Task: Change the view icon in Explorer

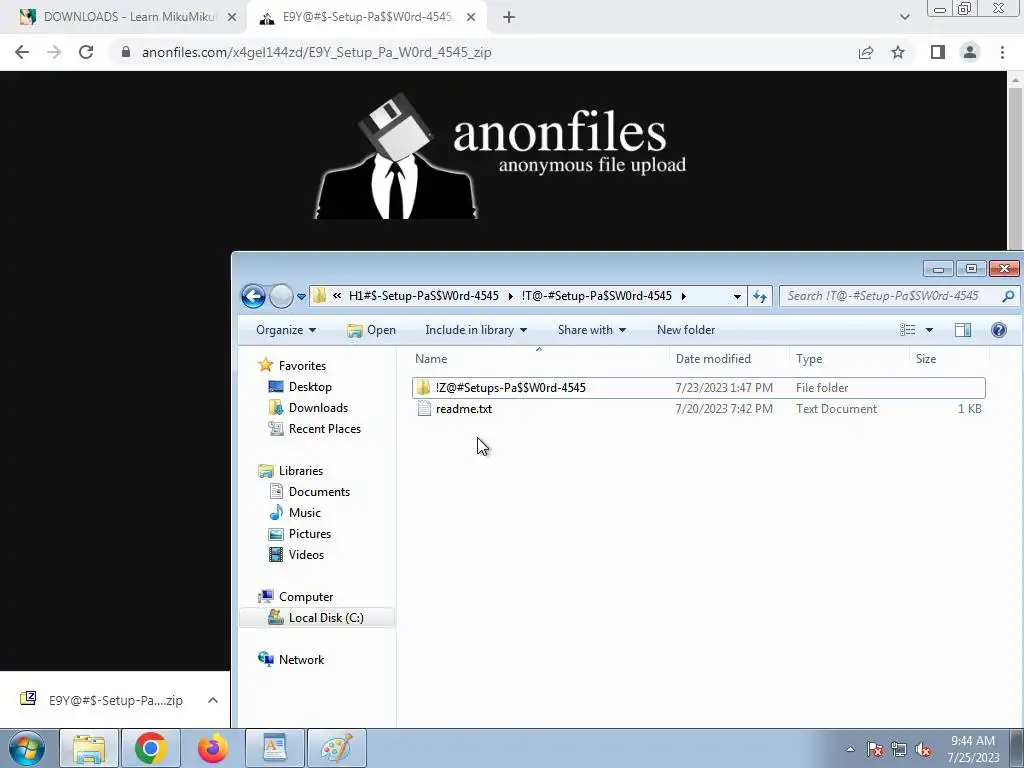Action: (x=908, y=330)
